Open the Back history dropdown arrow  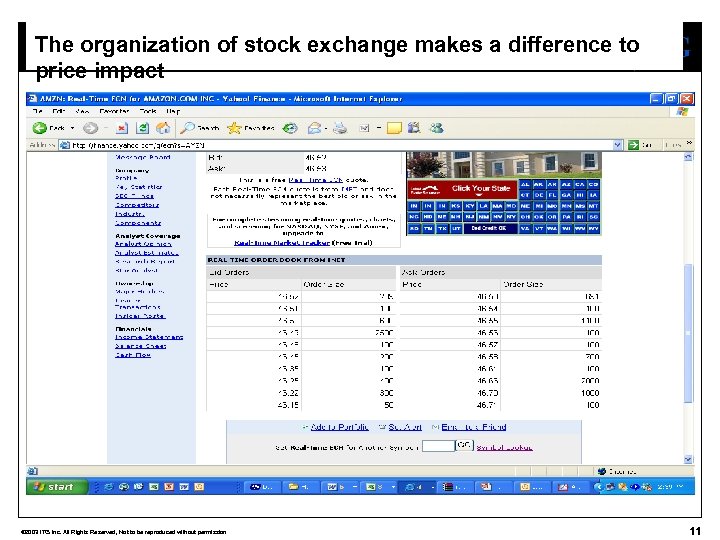click(x=73, y=128)
